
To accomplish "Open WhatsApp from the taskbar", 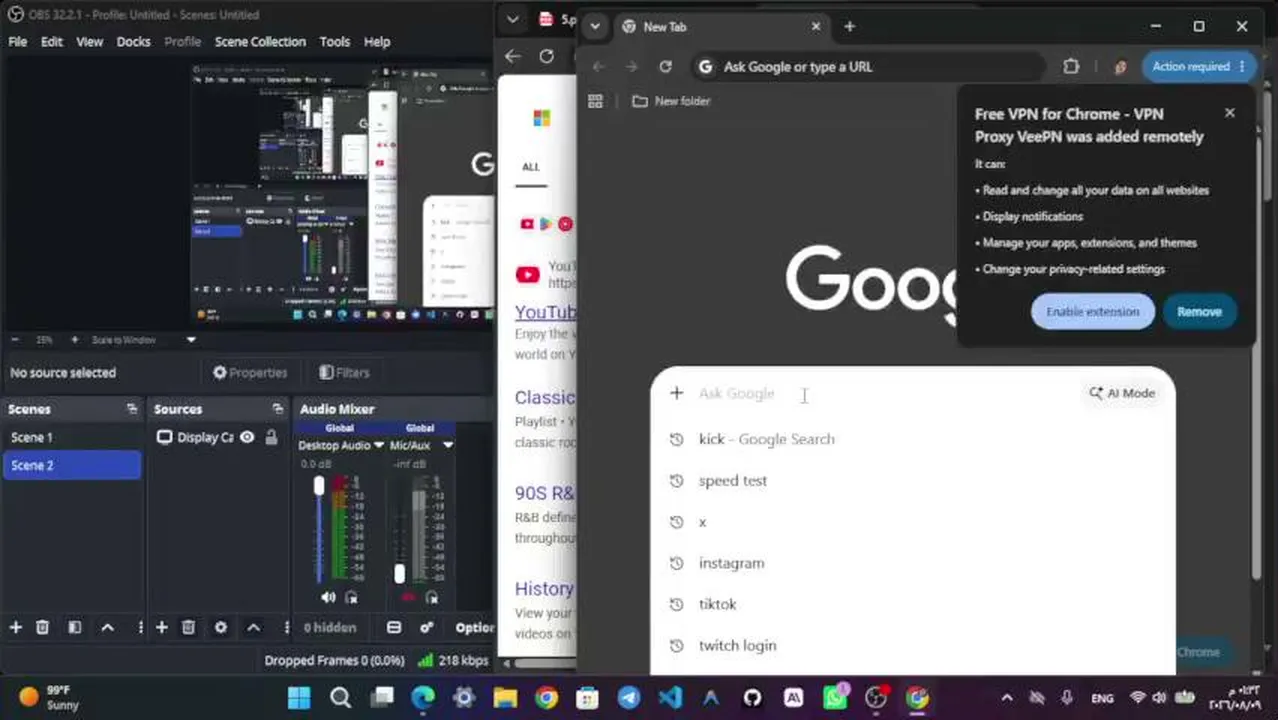I will coord(835,697).
